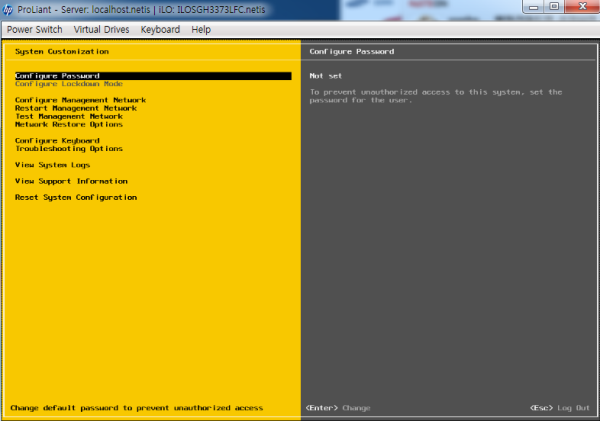Click the HP logo icon in title bar
The width and height of the screenshot is (600, 421).
pos(8,10)
